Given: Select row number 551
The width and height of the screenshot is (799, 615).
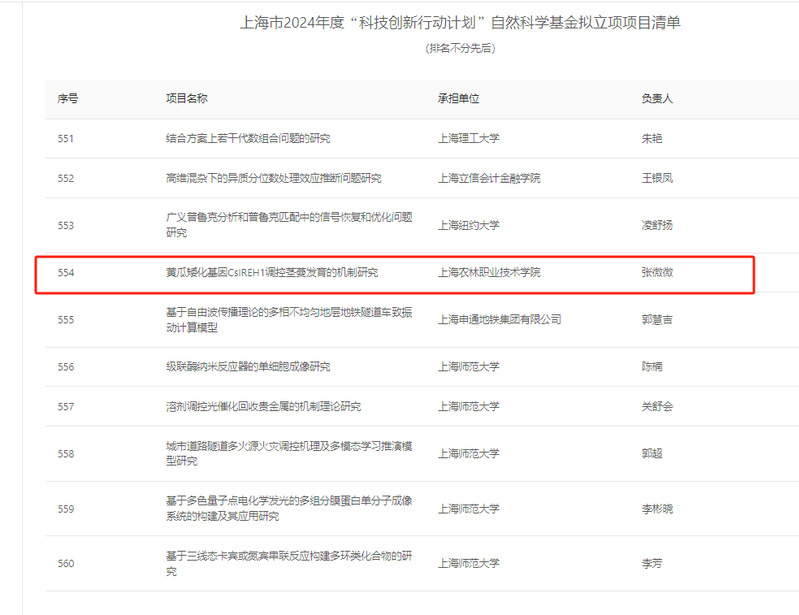Looking at the screenshot, I should click(x=66, y=139).
